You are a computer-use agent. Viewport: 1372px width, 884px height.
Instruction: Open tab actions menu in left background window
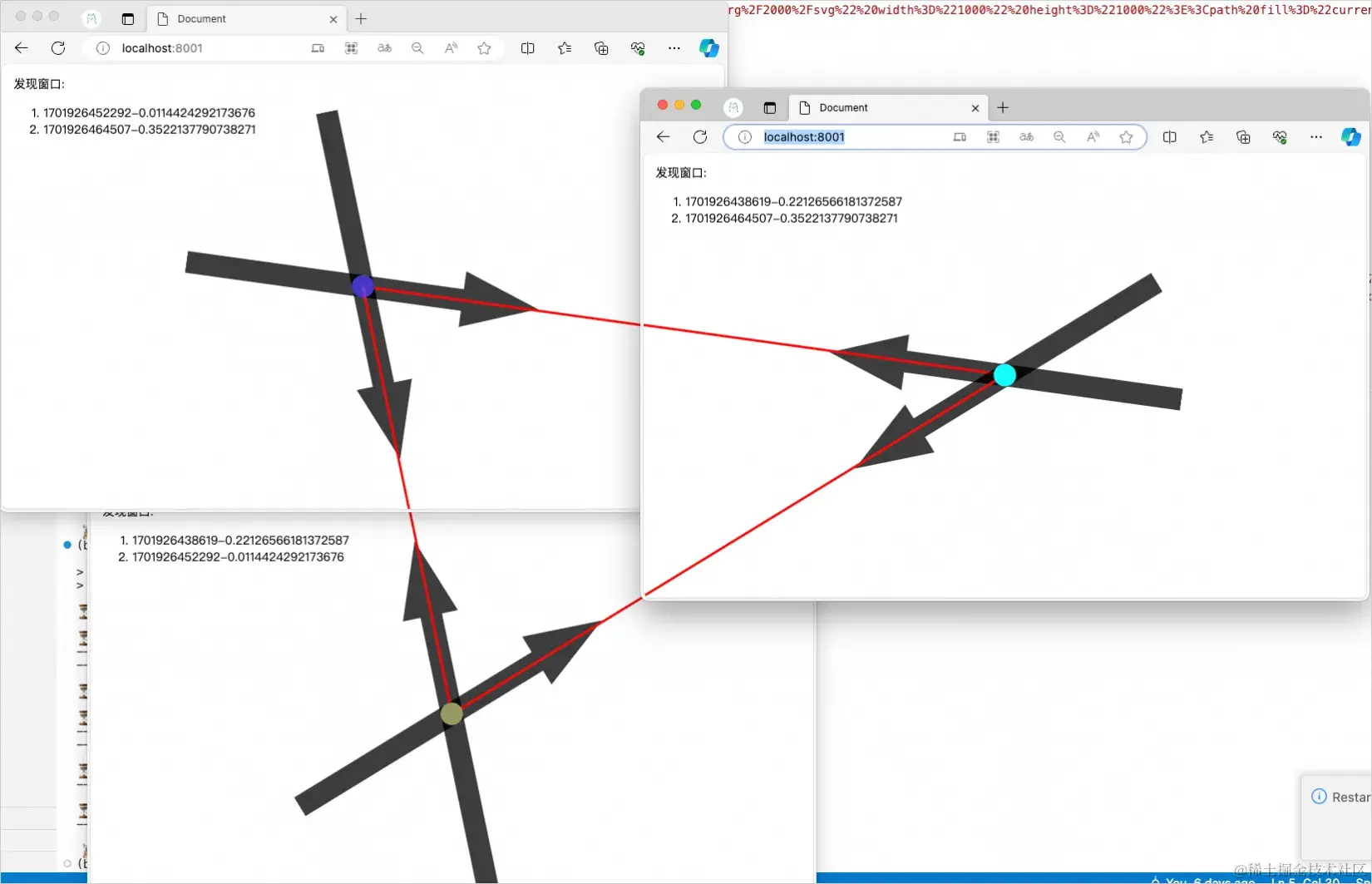(x=127, y=18)
